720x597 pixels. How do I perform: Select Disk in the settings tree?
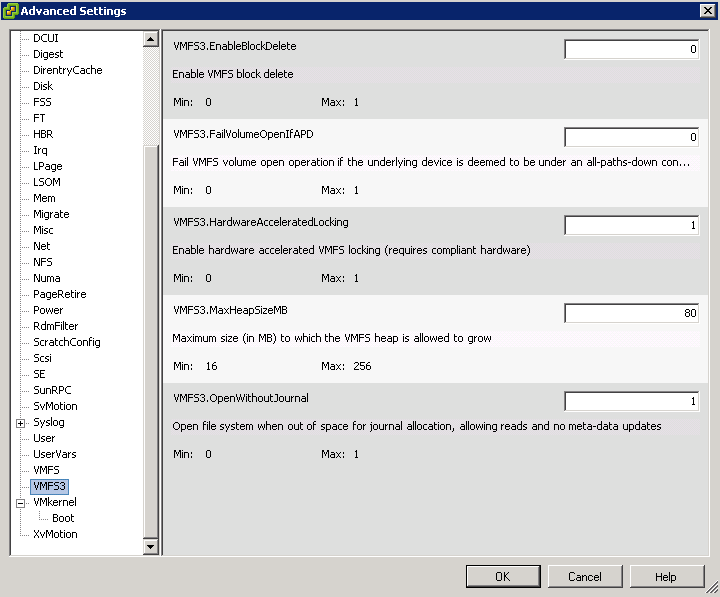(43, 86)
